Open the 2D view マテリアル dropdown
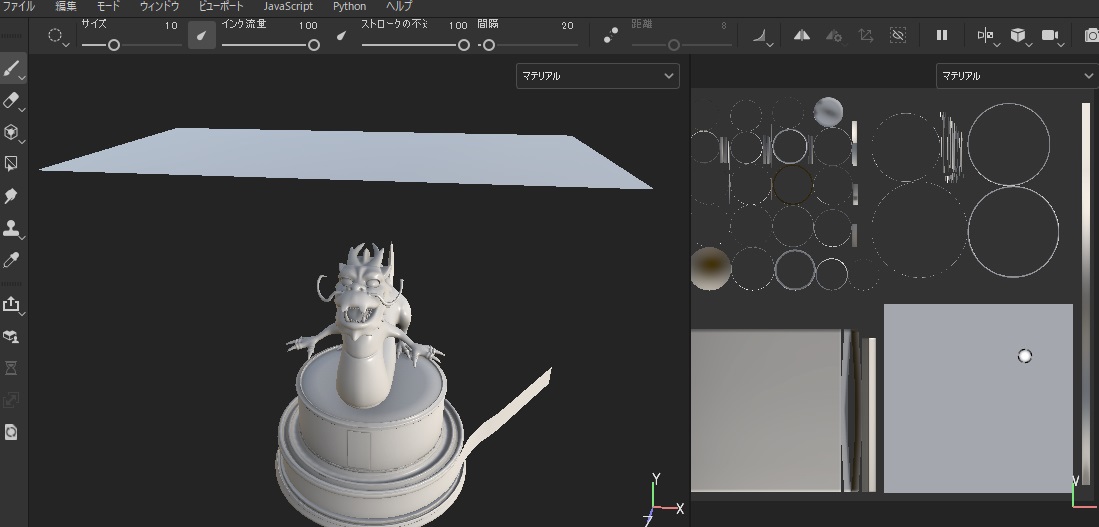The height and width of the screenshot is (527, 1099). coord(1017,76)
